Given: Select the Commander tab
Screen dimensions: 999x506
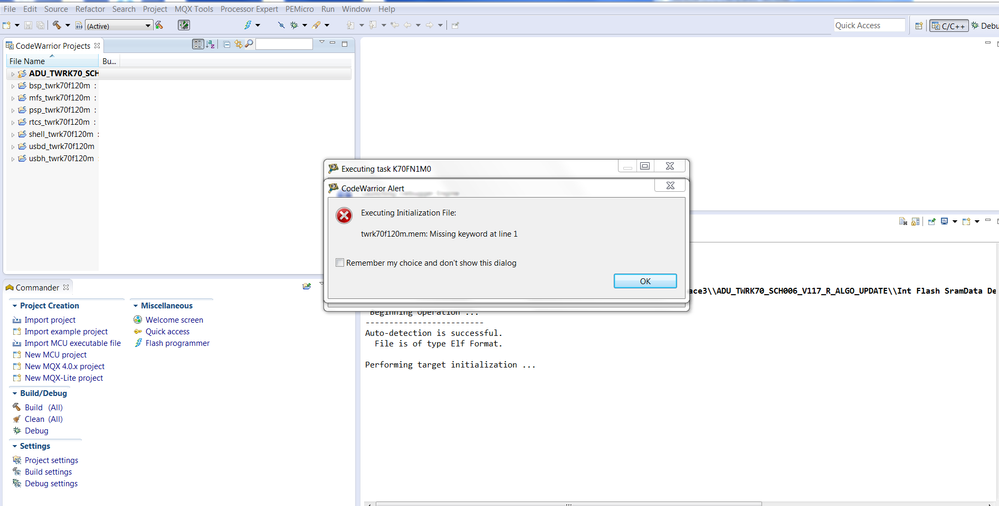Looking at the screenshot, I should click(37, 287).
